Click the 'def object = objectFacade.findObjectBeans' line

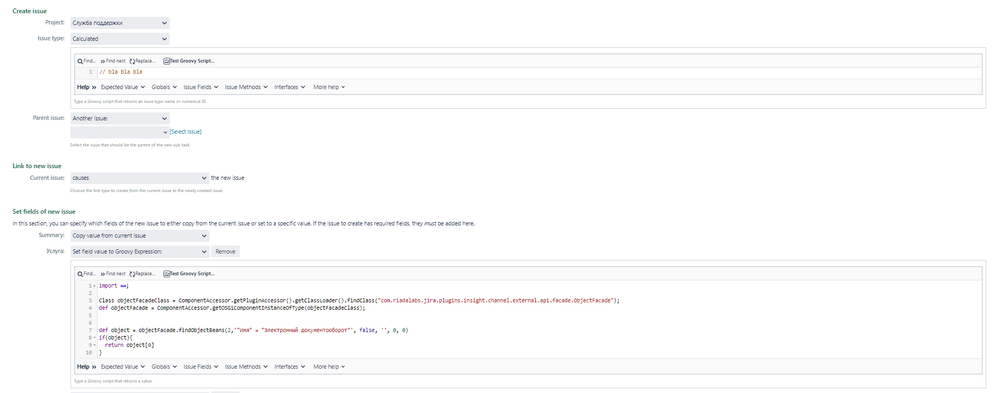254,330
